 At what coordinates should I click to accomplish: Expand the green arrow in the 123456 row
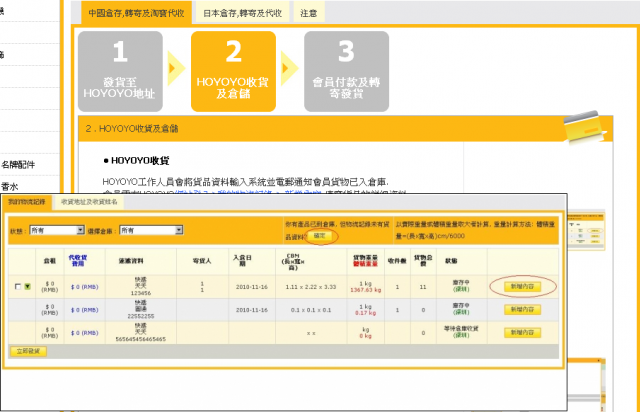coord(27,287)
